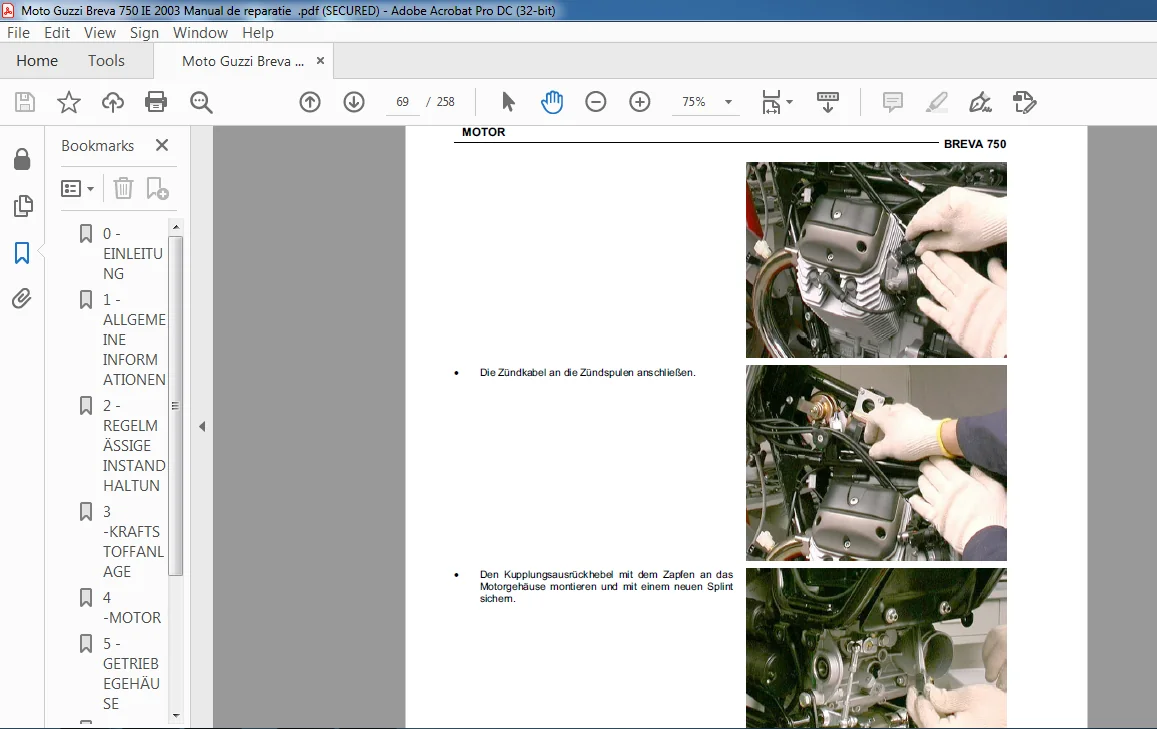Screen dimensions: 1157x729
Task: Open the View menu
Action: point(100,32)
